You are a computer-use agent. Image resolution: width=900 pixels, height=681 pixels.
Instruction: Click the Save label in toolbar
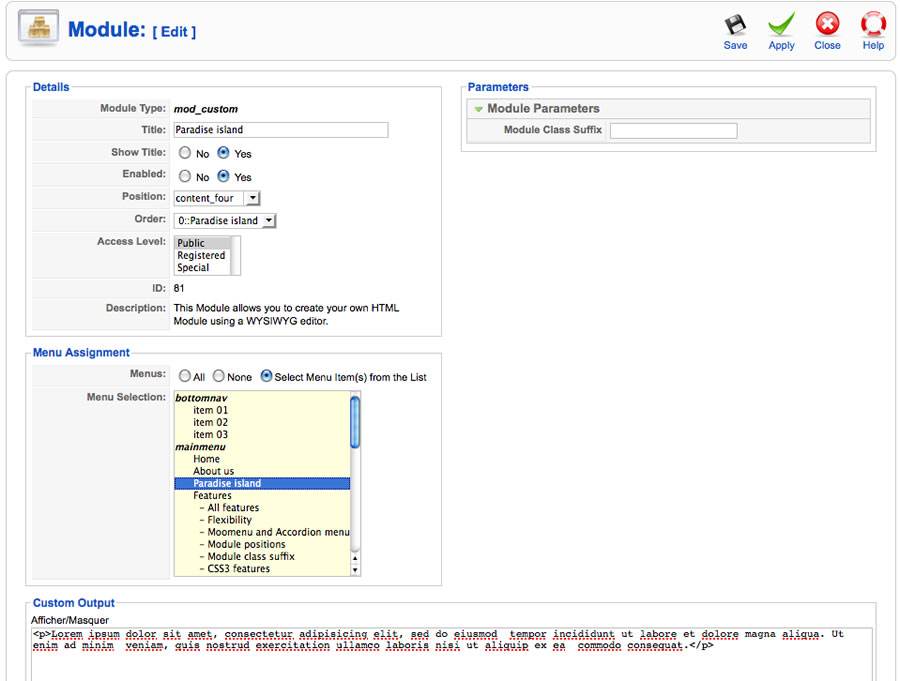(x=735, y=45)
